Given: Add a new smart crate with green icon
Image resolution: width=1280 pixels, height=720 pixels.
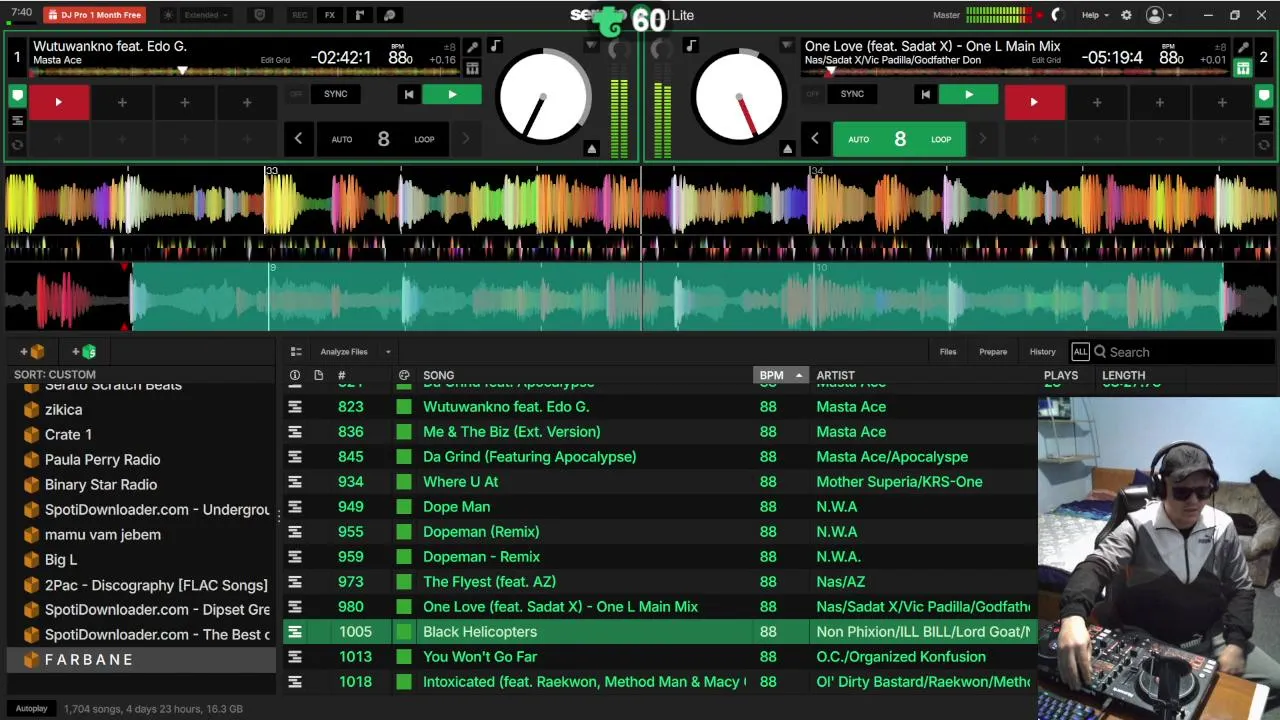Looking at the screenshot, I should (84, 352).
